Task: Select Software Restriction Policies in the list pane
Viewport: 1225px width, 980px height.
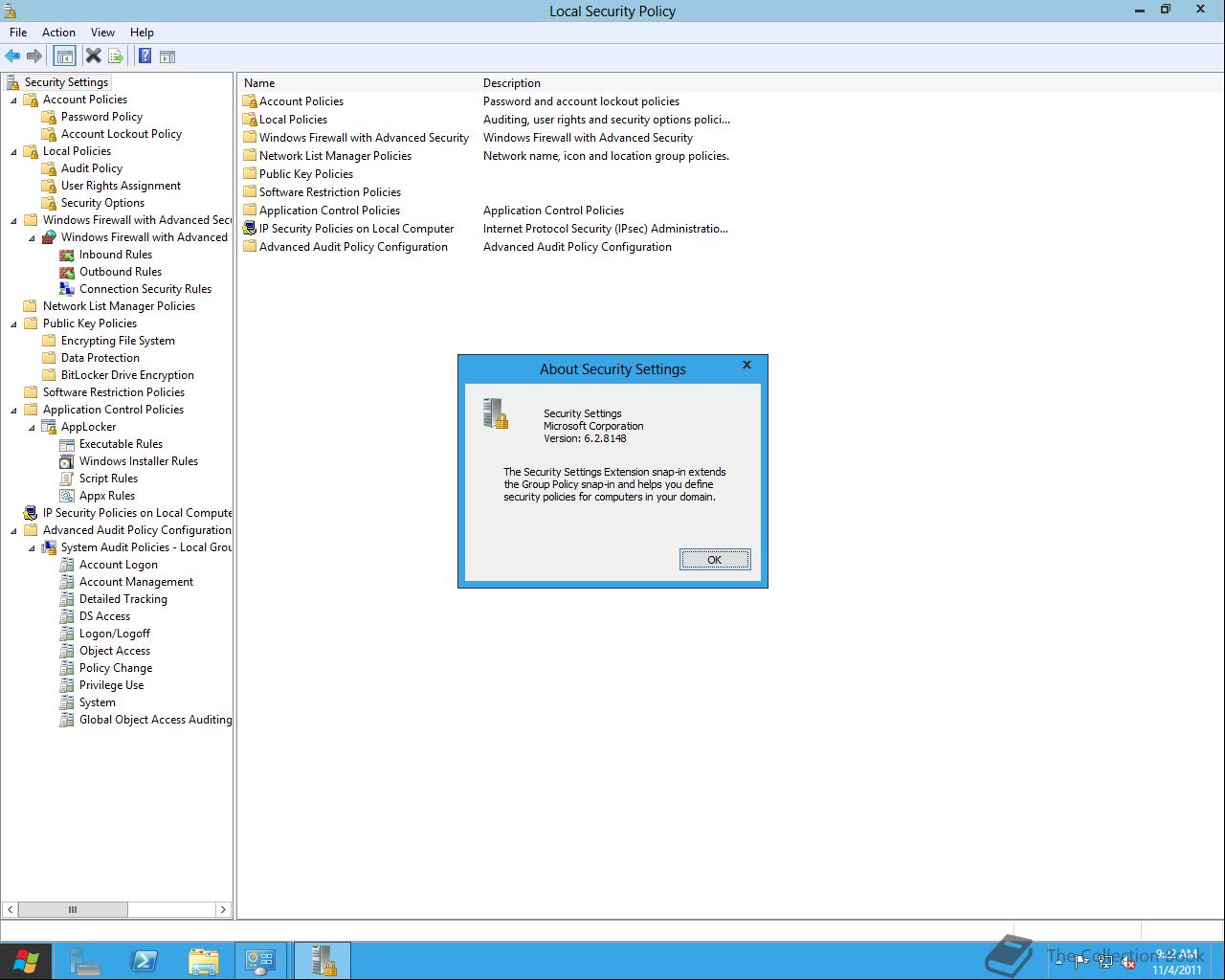Action: point(330,192)
